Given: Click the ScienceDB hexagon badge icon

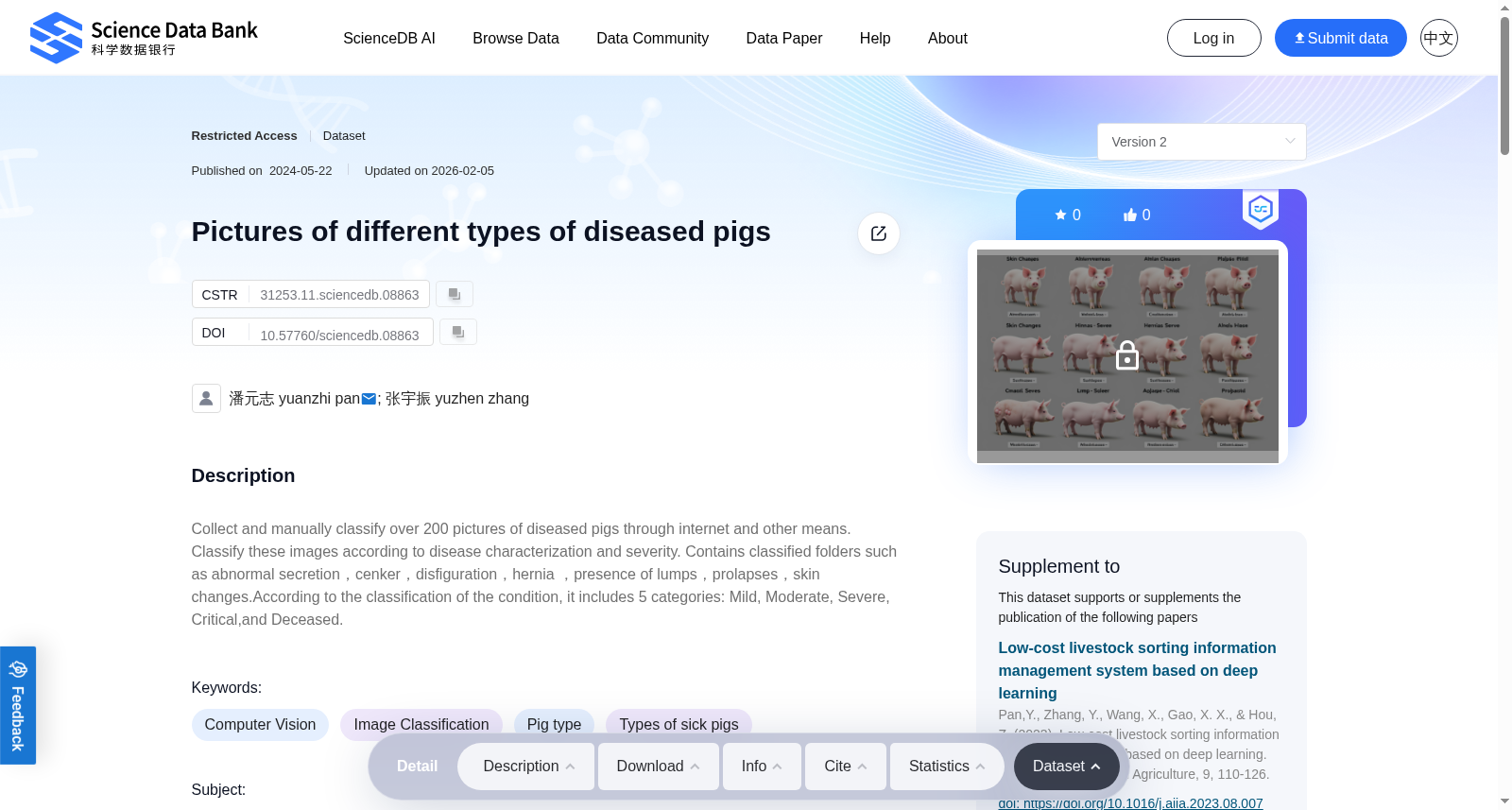Looking at the screenshot, I should 1261,209.
